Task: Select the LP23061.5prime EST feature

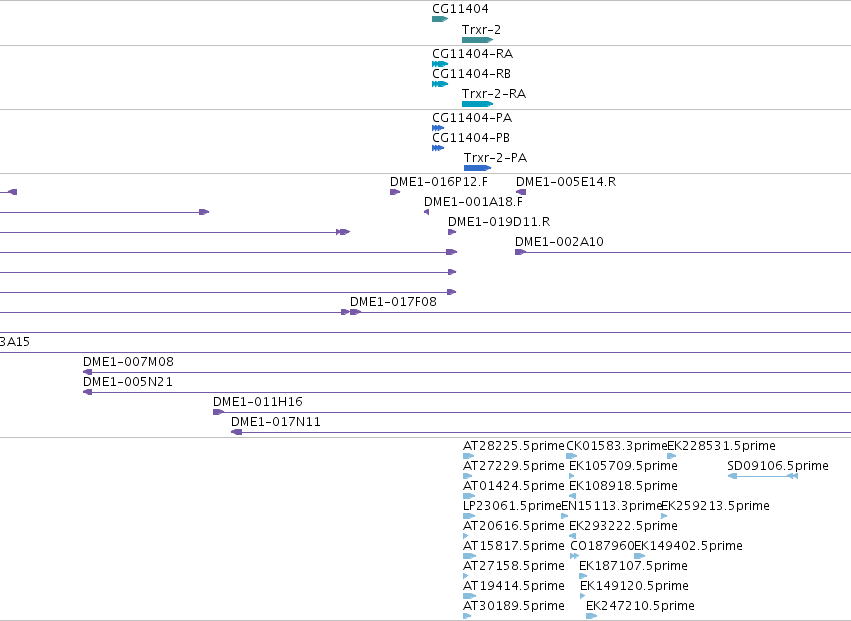Action: [469, 516]
